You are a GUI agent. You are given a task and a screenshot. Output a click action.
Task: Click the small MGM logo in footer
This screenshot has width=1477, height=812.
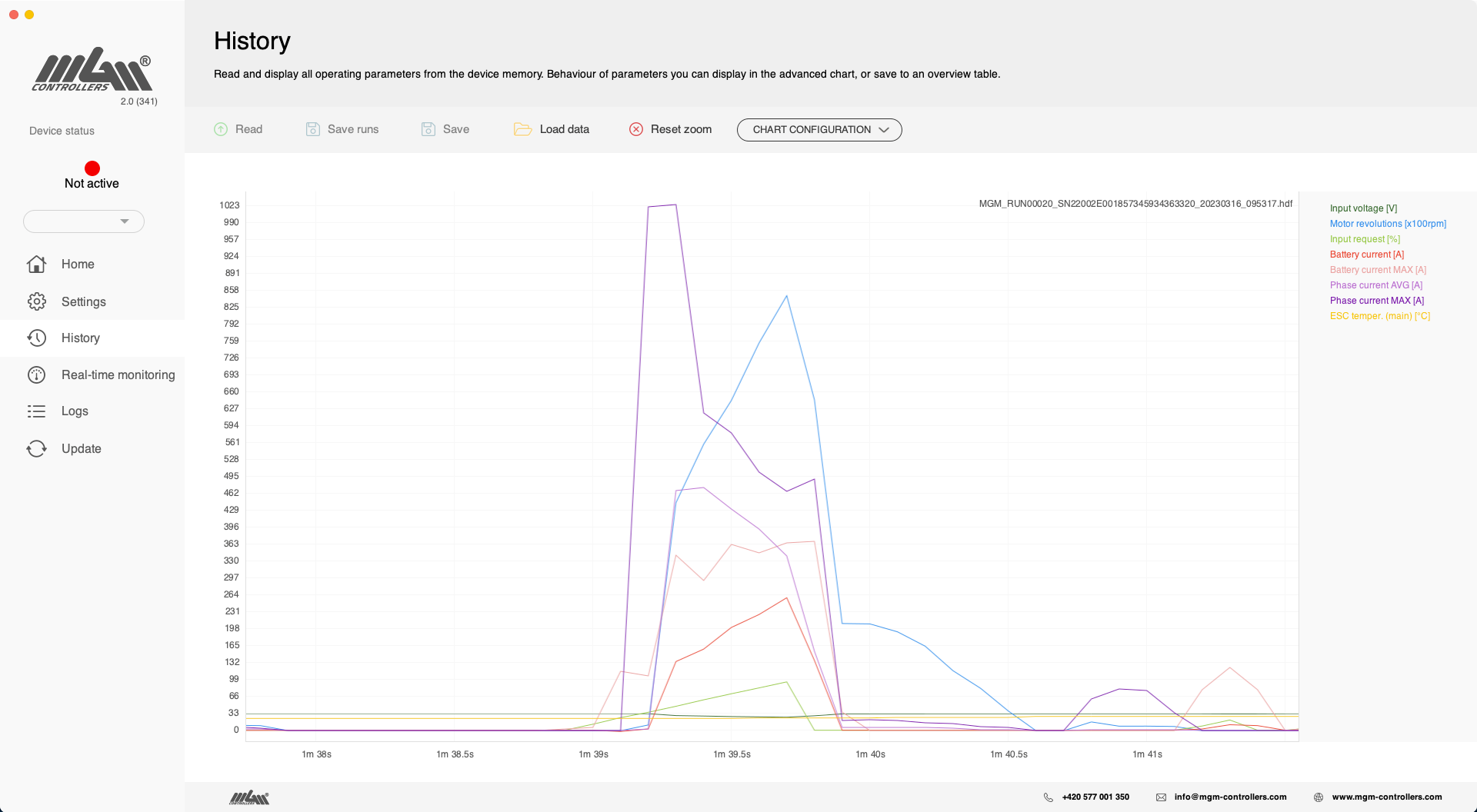[249, 797]
